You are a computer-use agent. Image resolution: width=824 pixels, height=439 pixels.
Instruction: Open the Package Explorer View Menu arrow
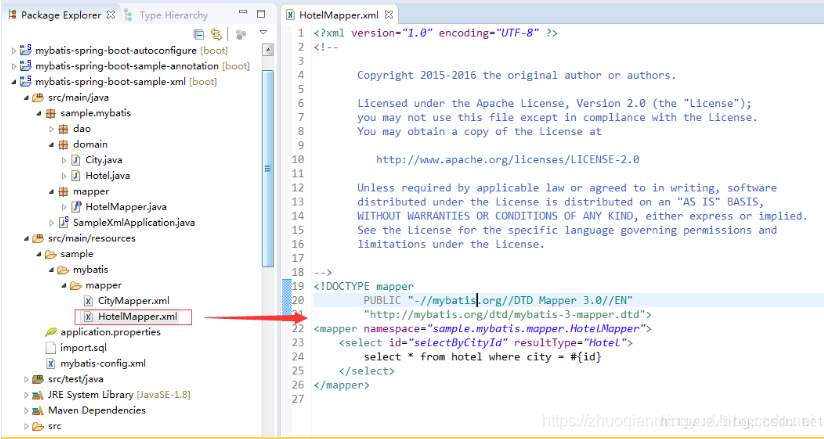point(263,33)
